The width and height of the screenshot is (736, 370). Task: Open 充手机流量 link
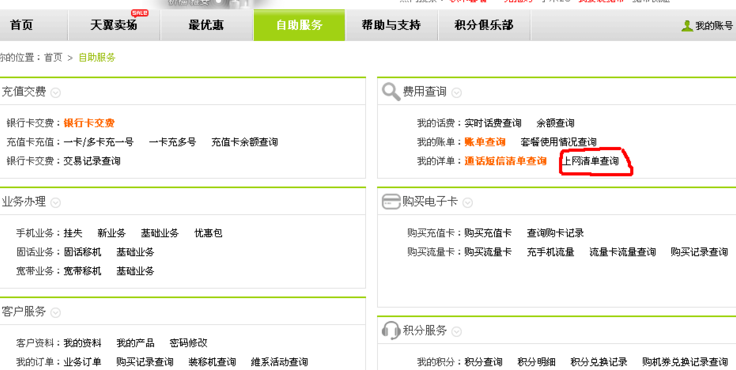coord(551,252)
